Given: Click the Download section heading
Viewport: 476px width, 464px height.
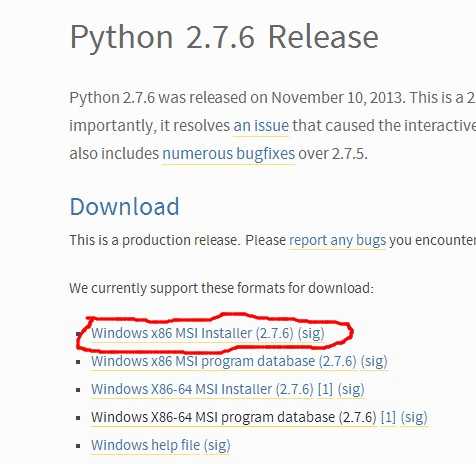Looking at the screenshot, I should point(124,207).
